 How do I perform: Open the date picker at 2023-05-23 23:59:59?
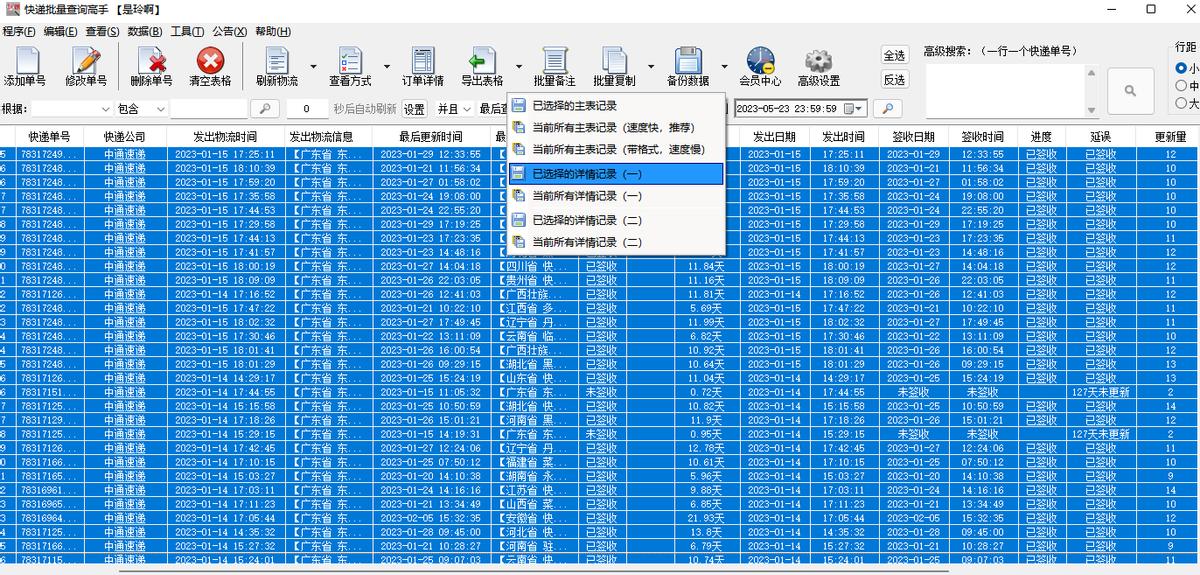point(855,108)
